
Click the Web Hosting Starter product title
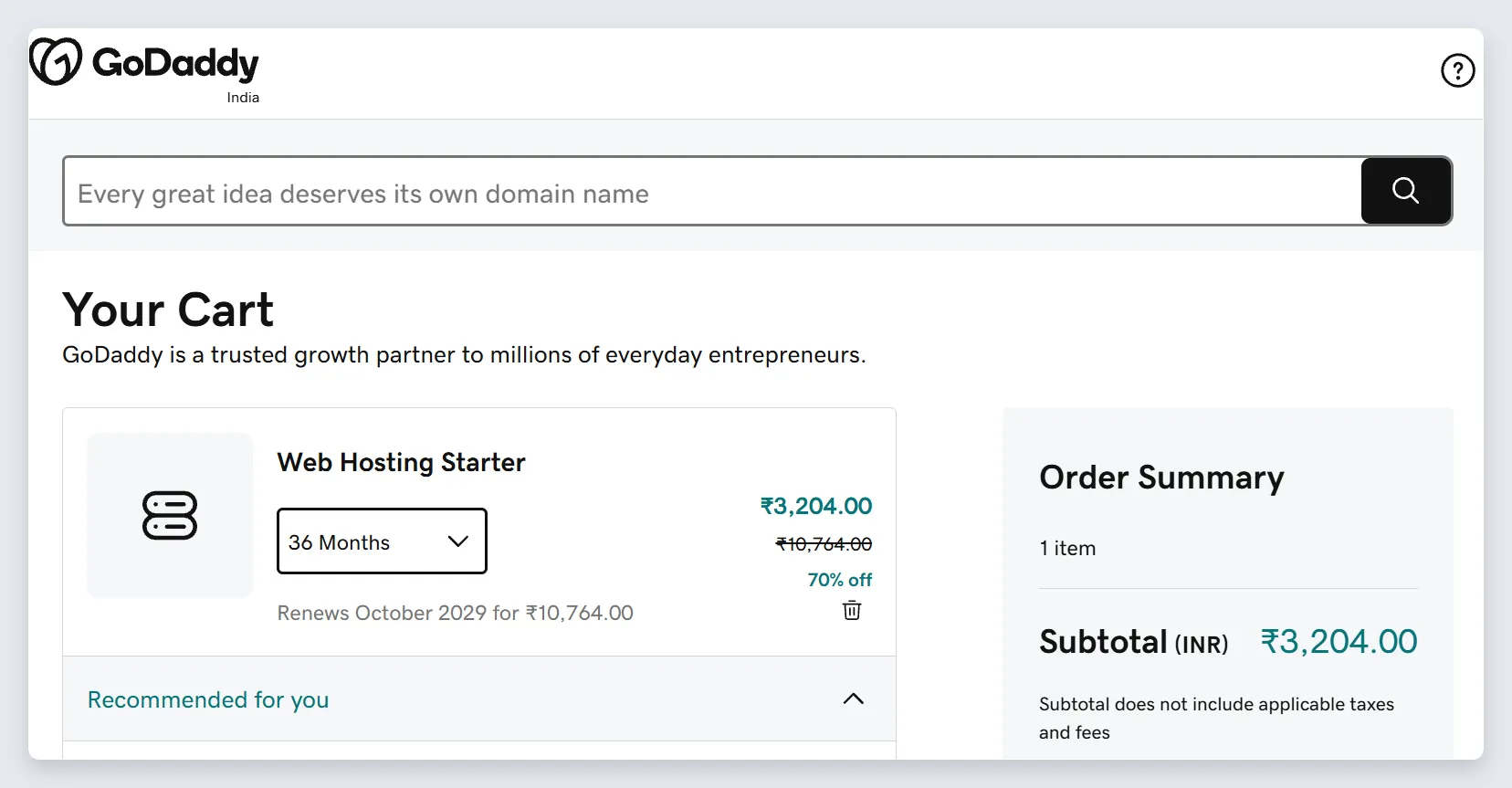402,462
